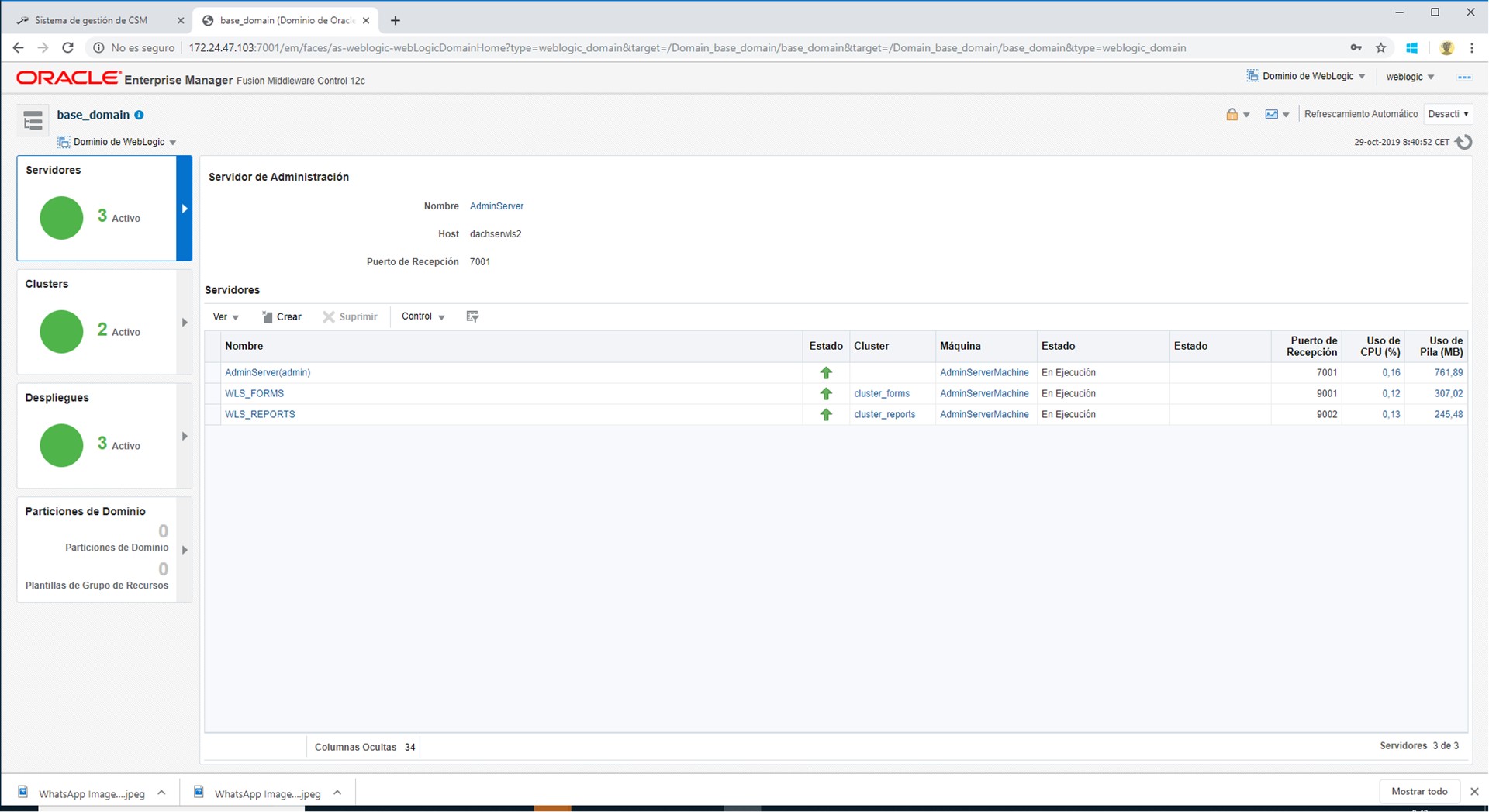Open Dominio de WebLogic menu under base_domain

click(119, 142)
